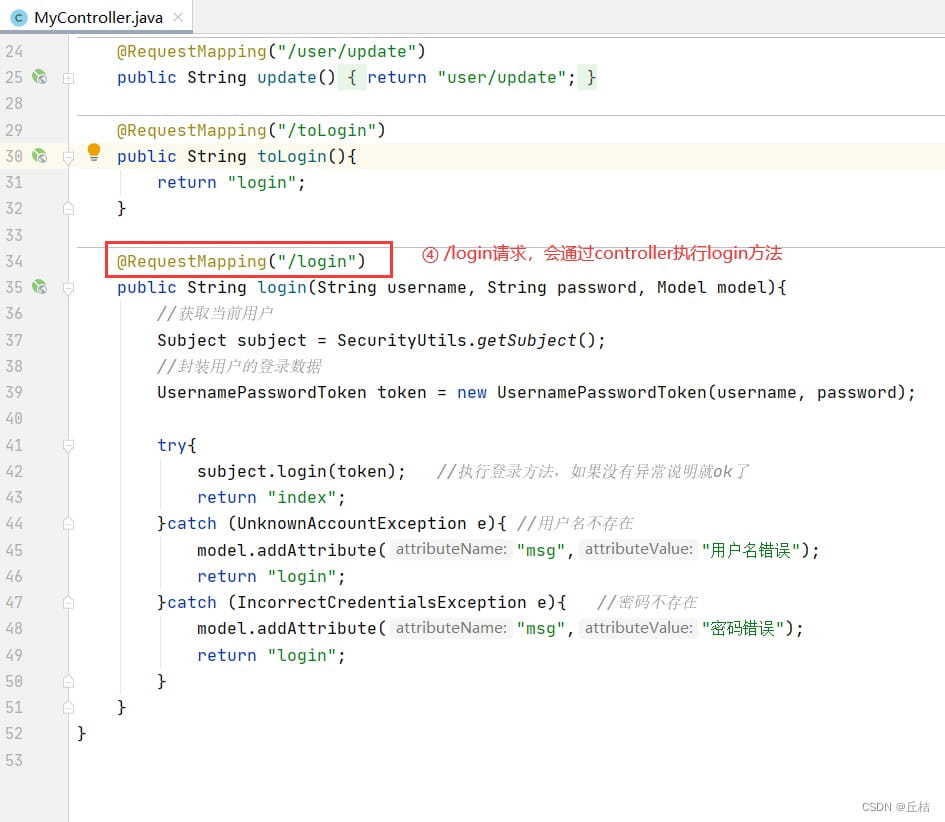Click the Java class icon on the tab
The height and width of the screenshot is (822, 945).
(19, 18)
